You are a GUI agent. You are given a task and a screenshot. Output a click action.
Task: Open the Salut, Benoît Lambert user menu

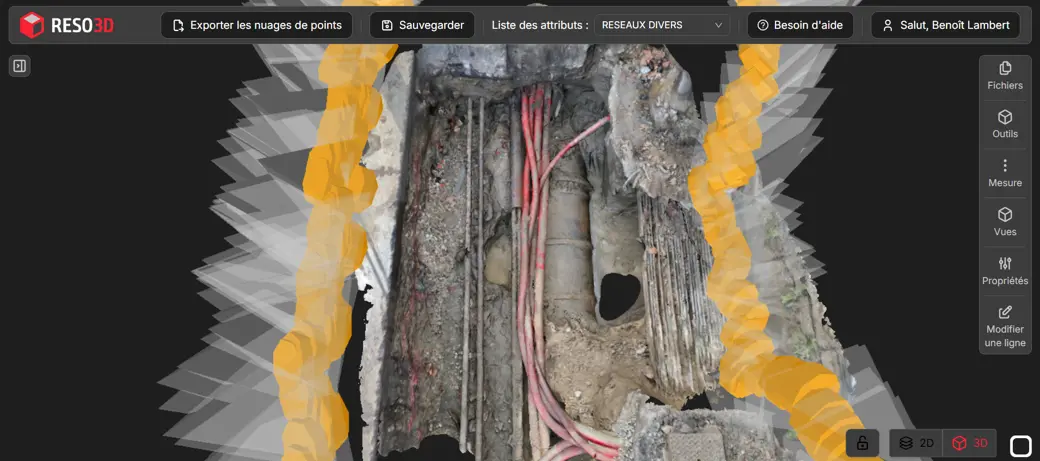(x=945, y=25)
